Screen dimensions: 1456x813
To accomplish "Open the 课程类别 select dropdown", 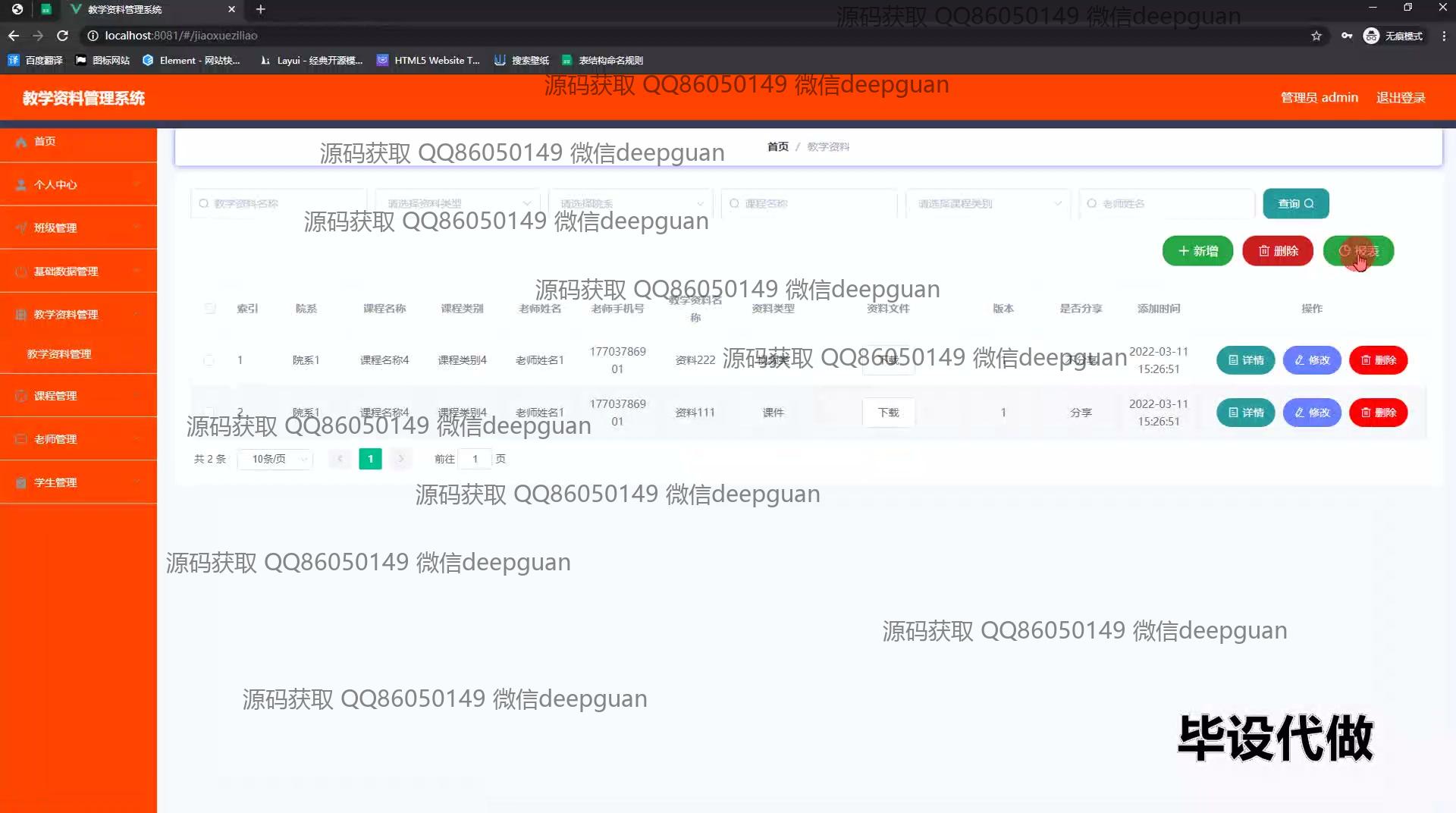I will (988, 203).
